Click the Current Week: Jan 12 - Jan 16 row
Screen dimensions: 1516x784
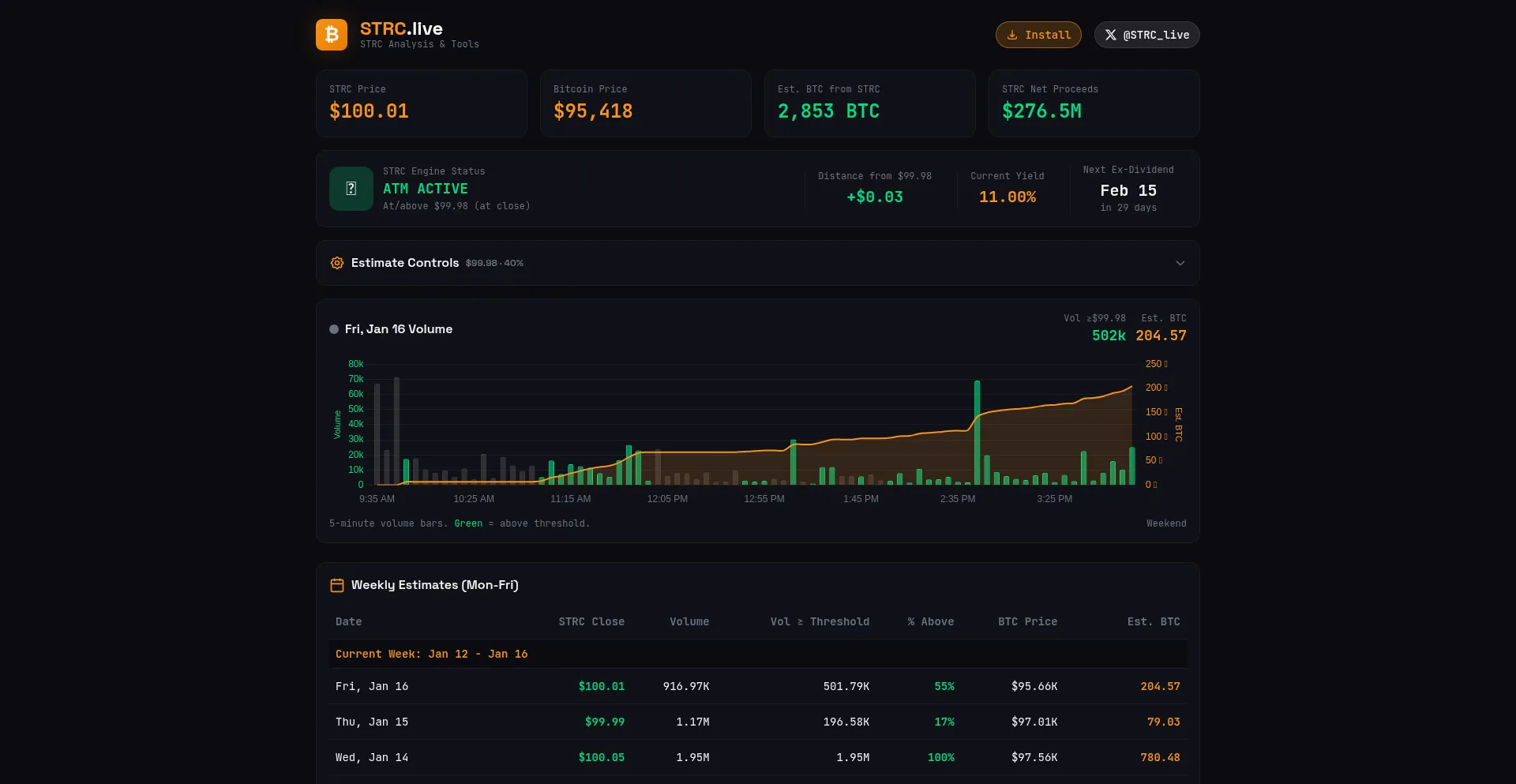757,654
